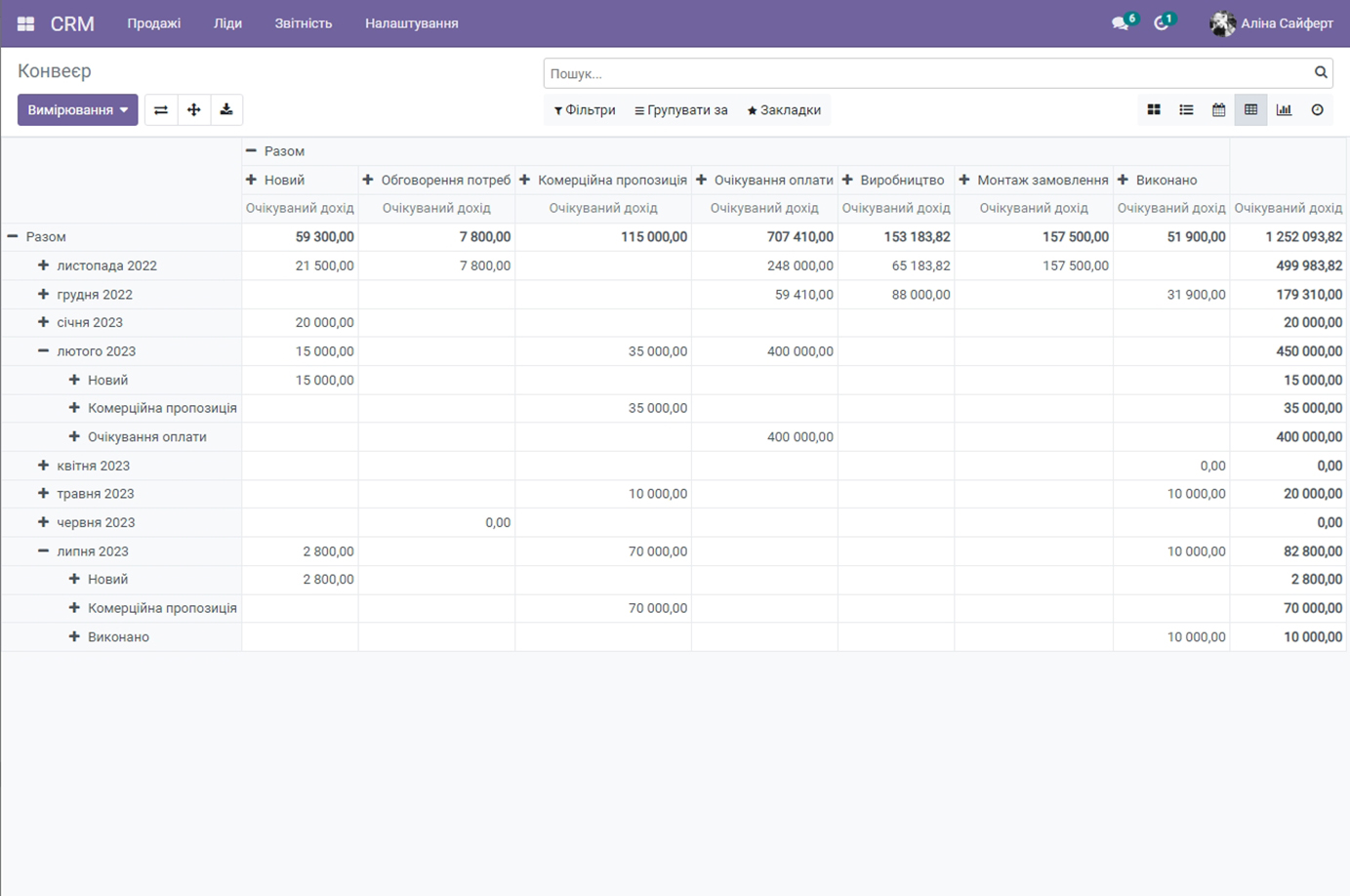Switch to graph chart view icon
The image size is (1350, 896).
click(x=1284, y=110)
